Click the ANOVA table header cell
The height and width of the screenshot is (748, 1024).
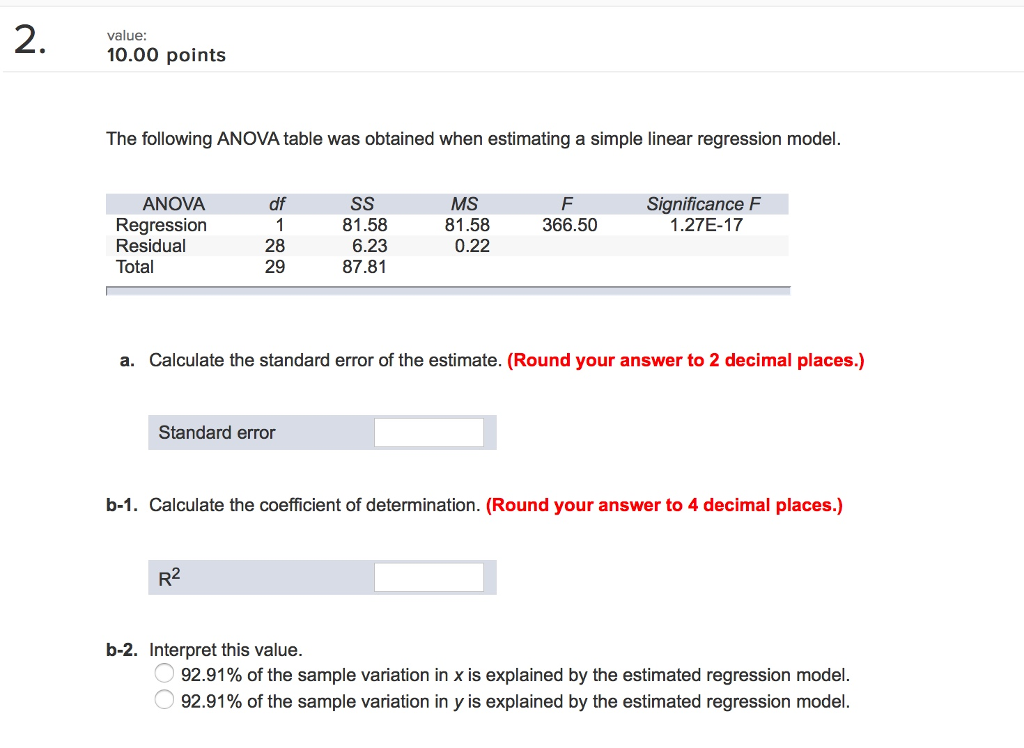coord(174,203)
